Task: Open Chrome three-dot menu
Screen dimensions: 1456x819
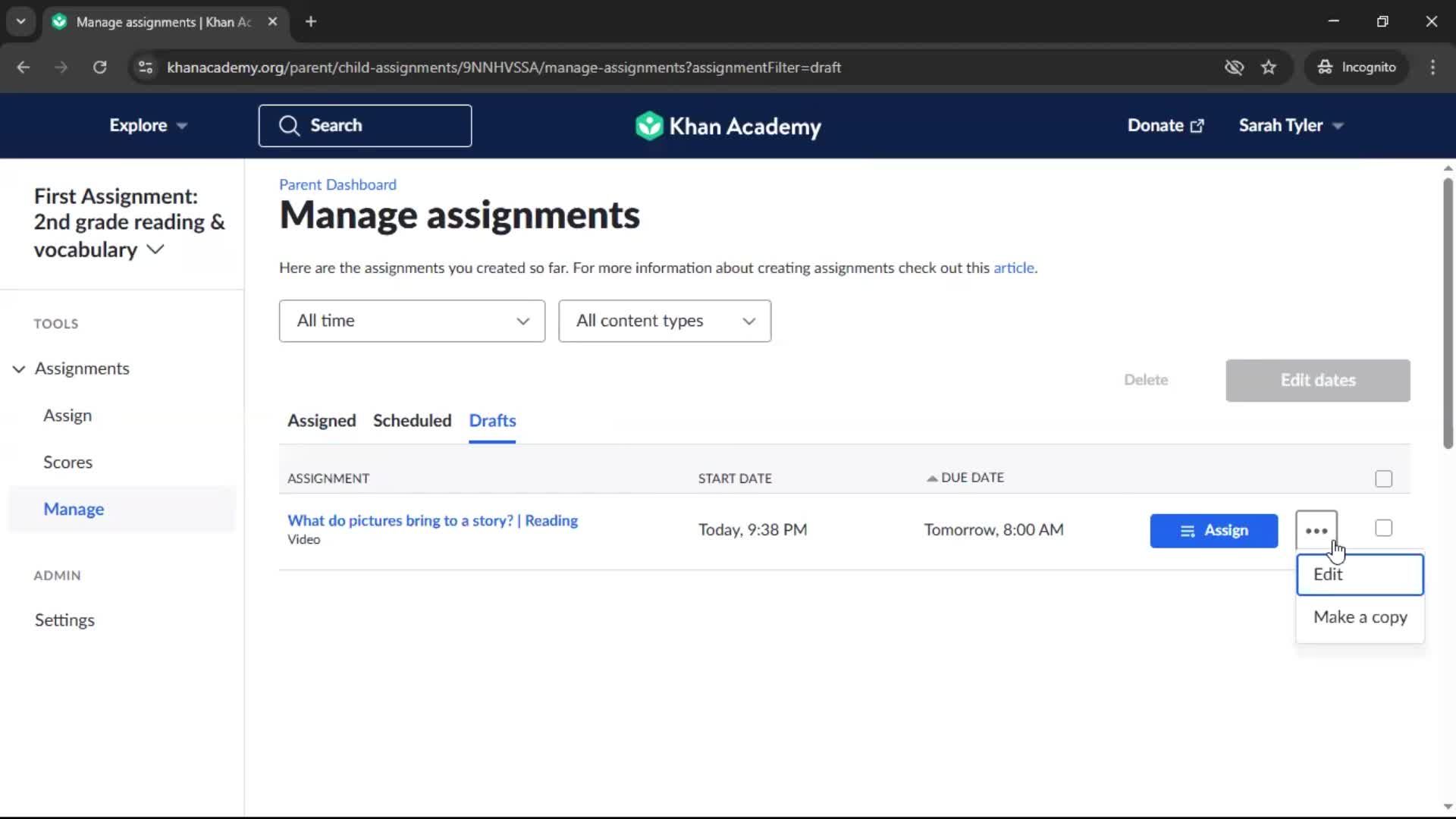Action: coord(1432,67)
